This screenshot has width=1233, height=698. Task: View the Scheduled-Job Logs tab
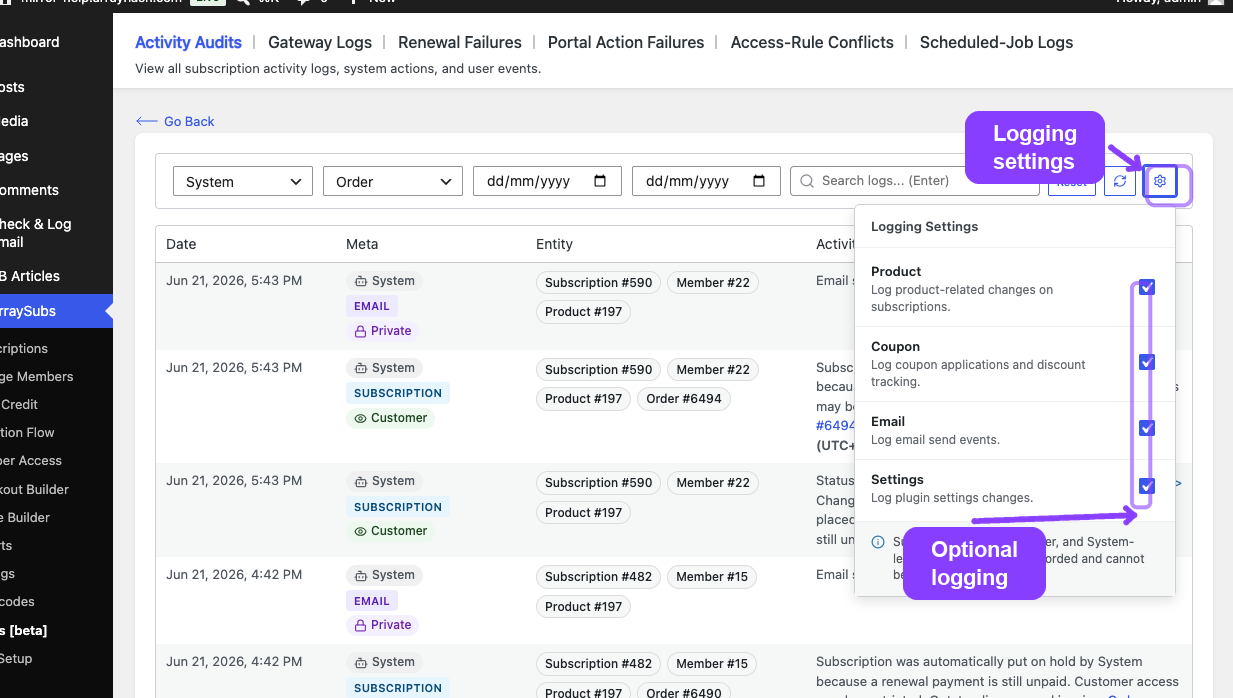click(x=996, y=42)
